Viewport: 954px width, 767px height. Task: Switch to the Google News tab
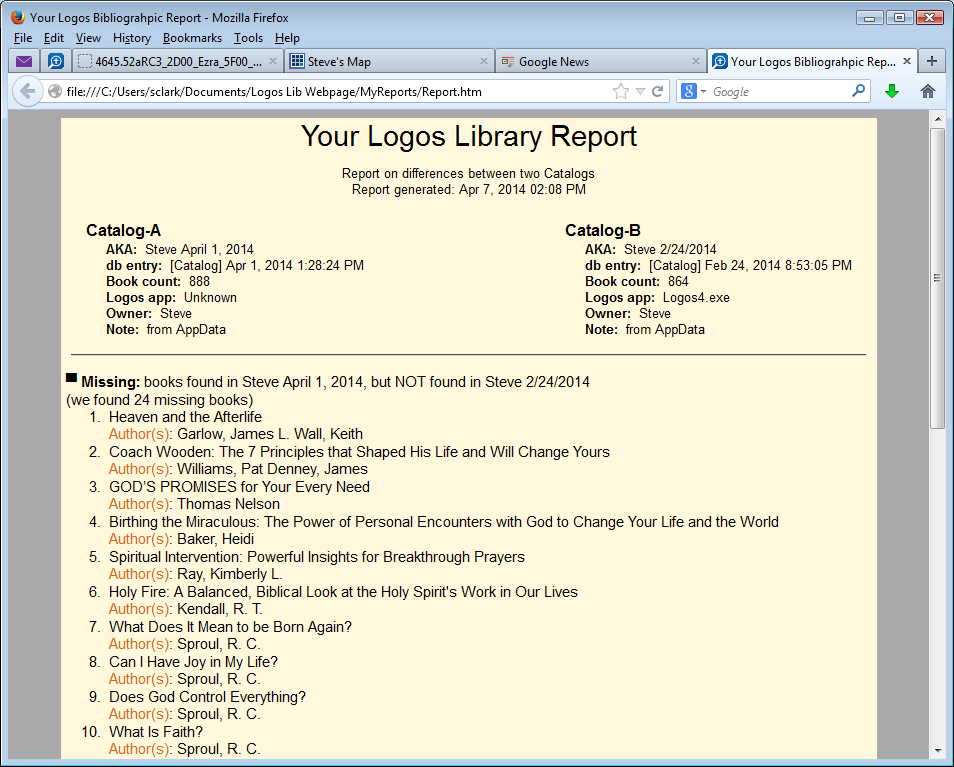(601, 61)
